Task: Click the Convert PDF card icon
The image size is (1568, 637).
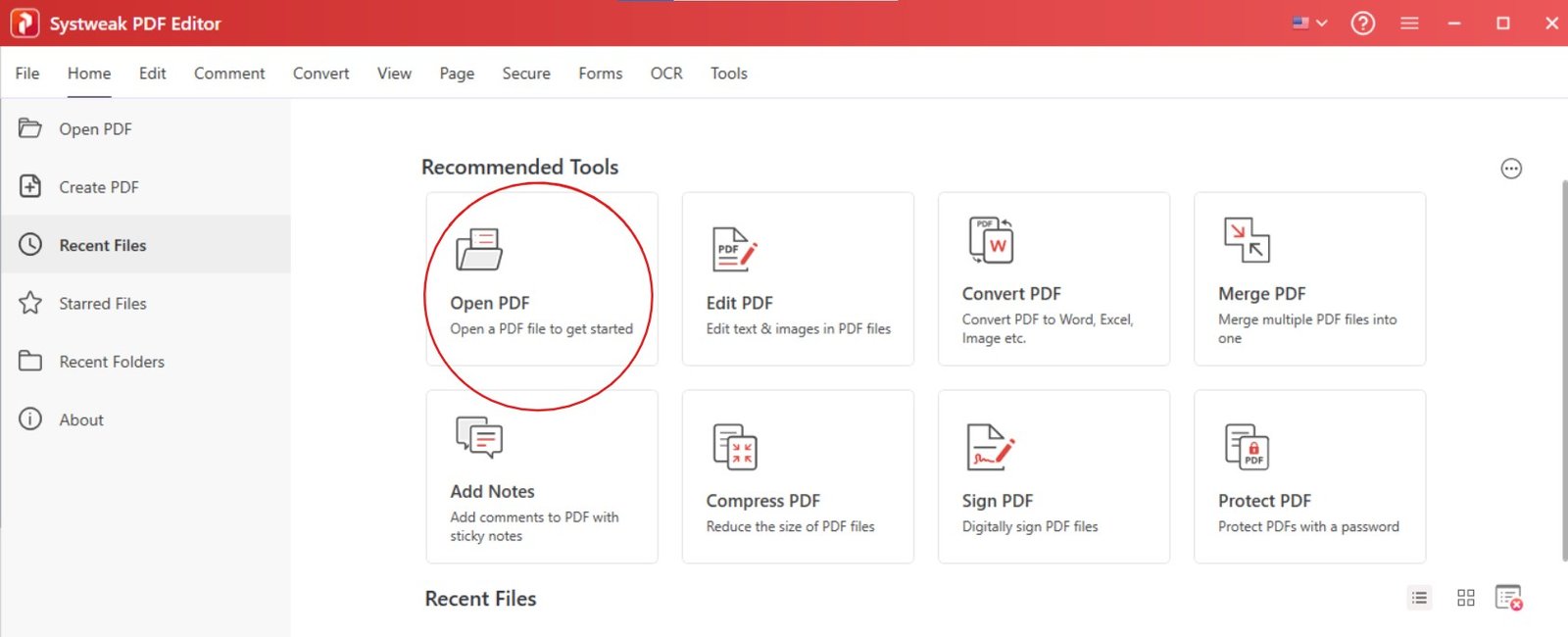Action: coord(991,240)
